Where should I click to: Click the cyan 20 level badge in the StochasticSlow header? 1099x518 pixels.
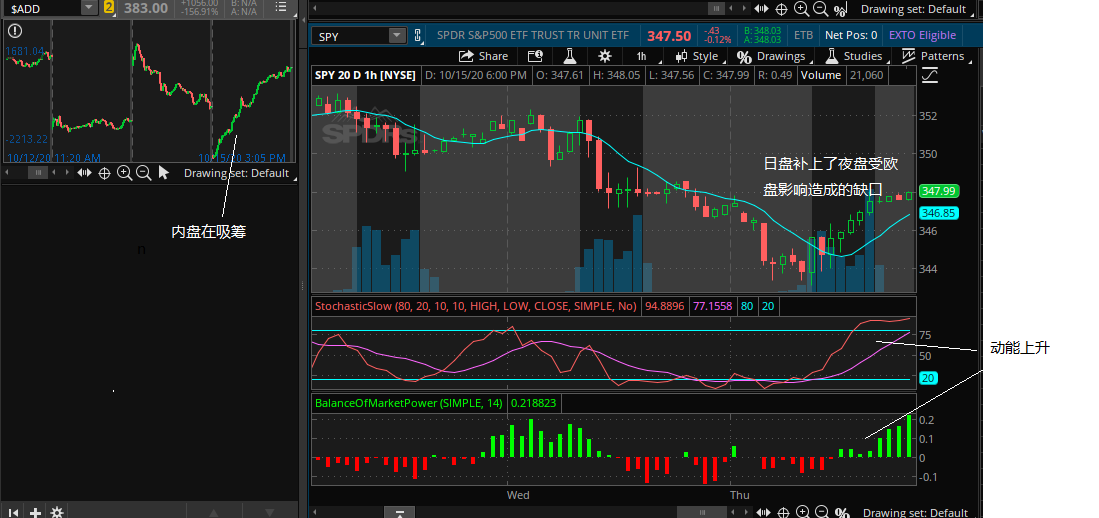coord(768,306)
